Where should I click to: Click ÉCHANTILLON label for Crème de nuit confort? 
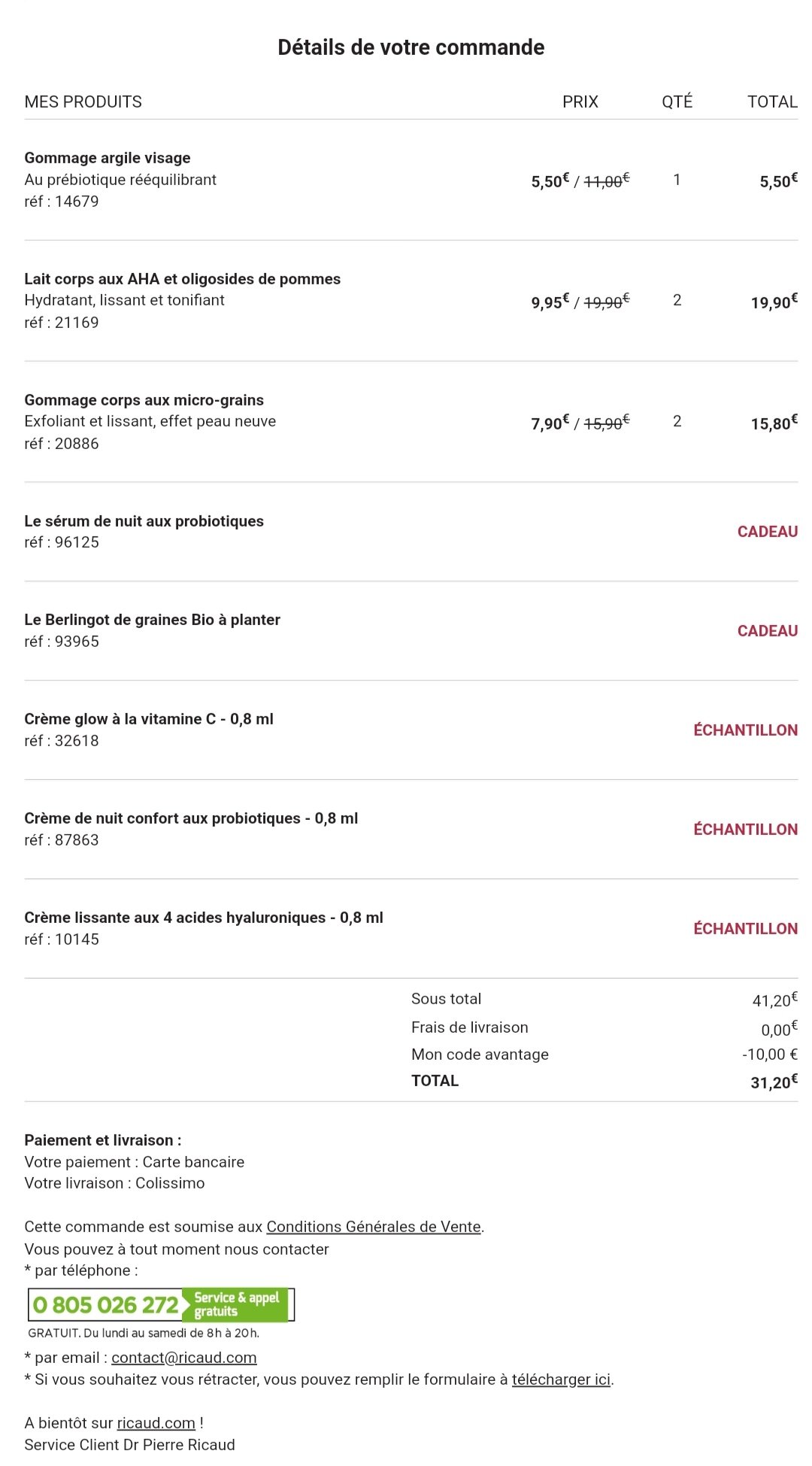coord(746,829)
